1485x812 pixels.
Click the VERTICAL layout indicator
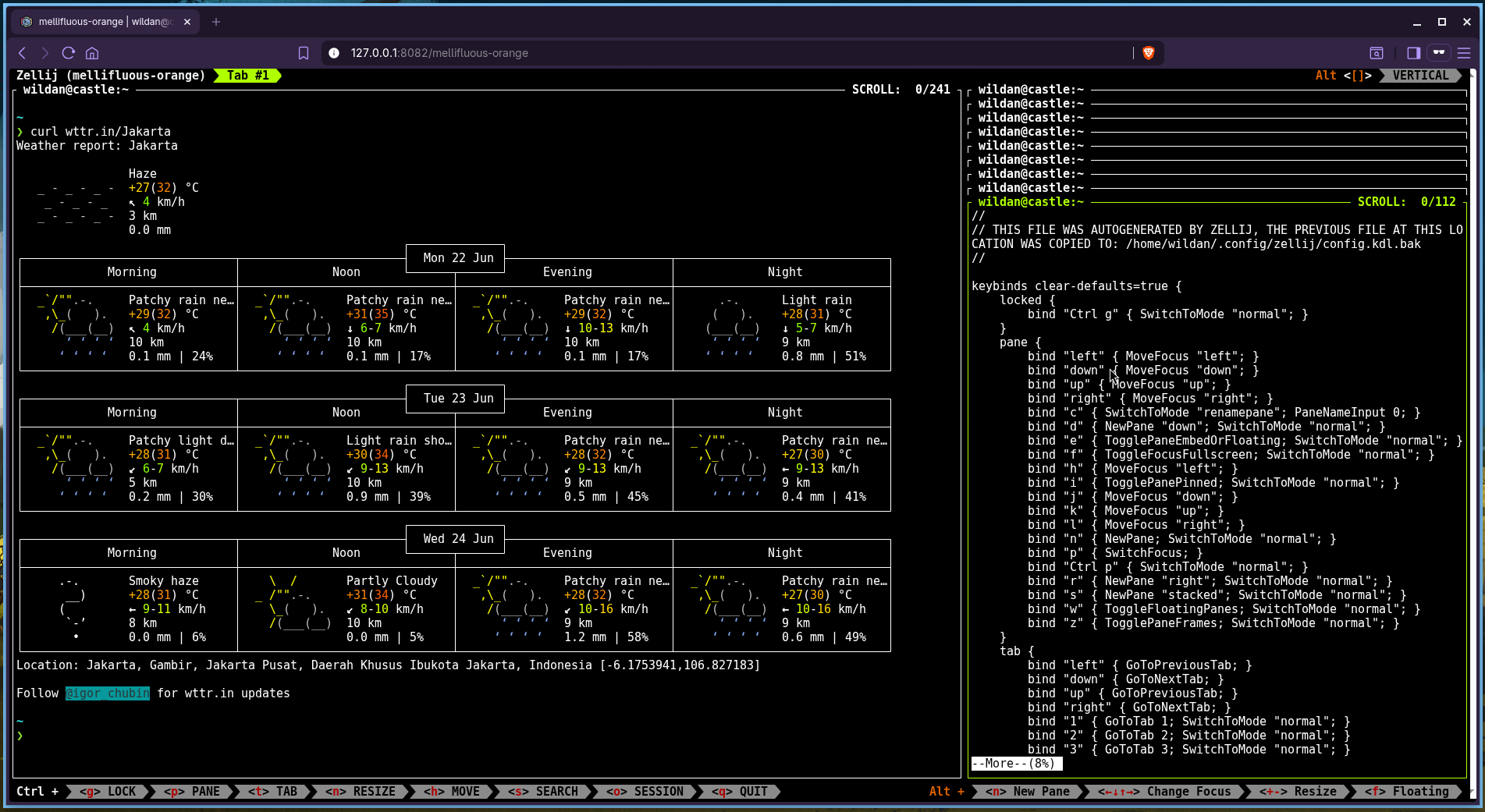tap(1420, 76)
